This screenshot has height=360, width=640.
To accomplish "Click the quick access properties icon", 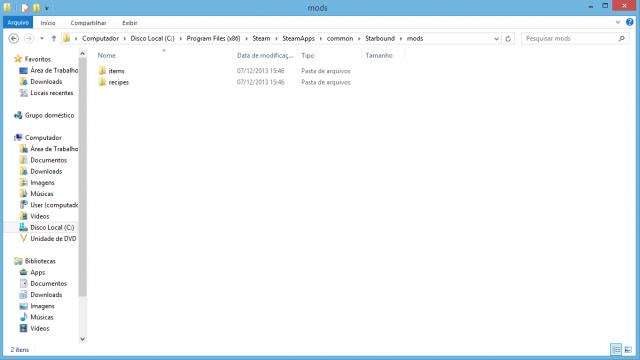I will point(25,8).
